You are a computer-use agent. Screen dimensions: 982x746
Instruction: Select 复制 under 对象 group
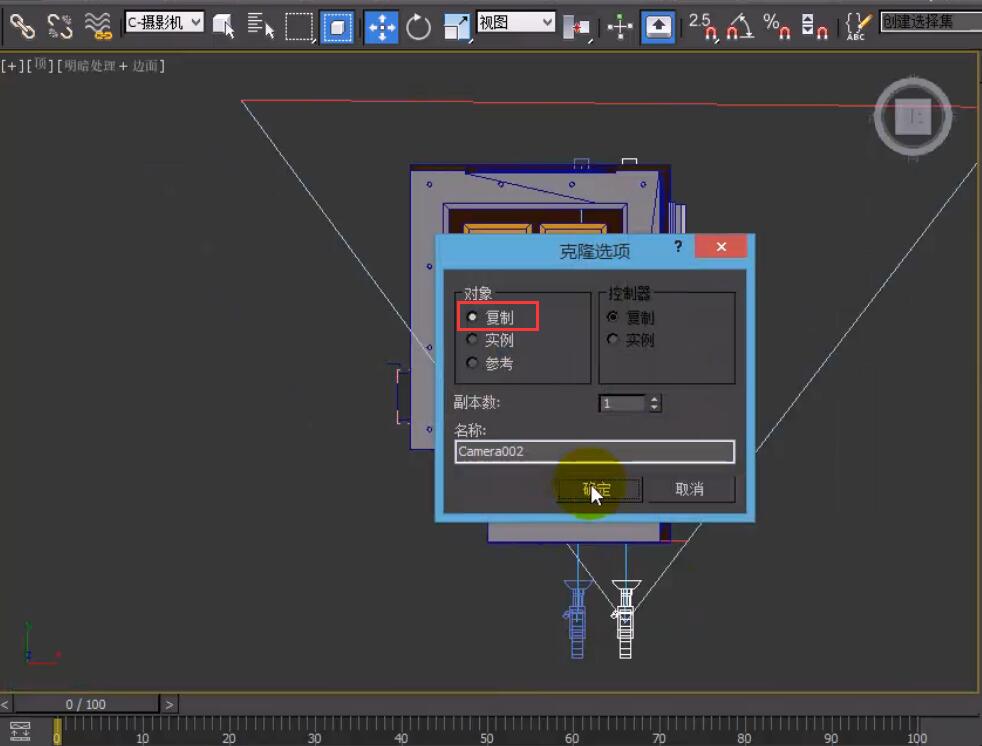492,318
